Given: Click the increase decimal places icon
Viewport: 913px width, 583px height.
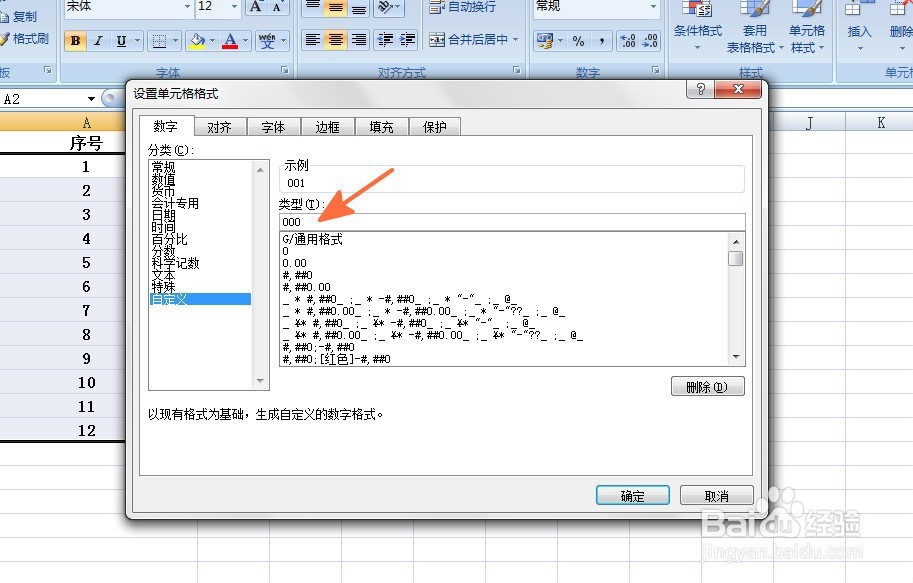Looking at the screenshot, I should 628,41.
